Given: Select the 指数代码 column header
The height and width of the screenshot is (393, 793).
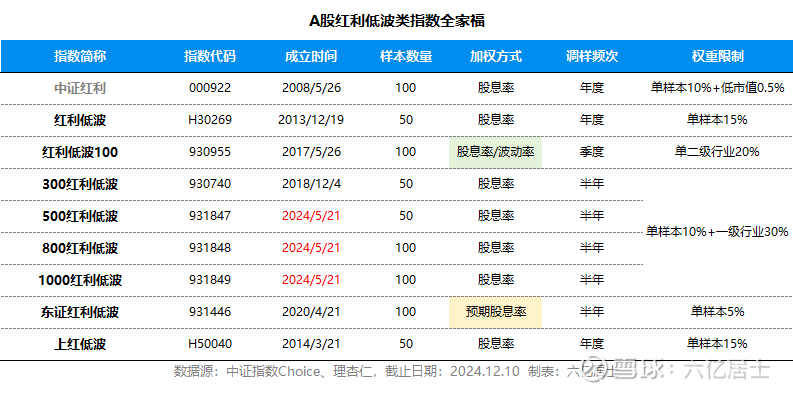Looking at the screenshot, I should [210, 56].
